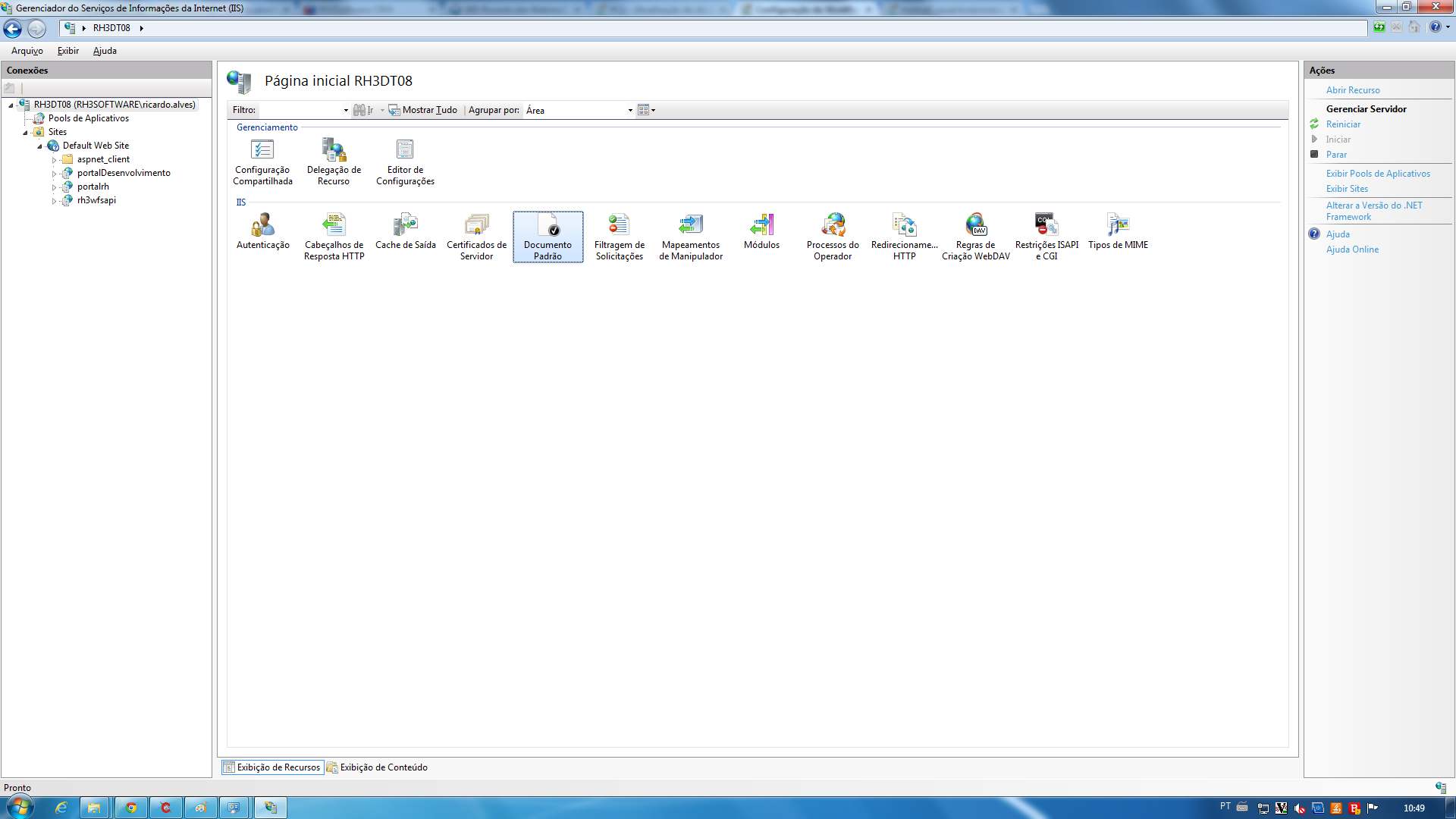Click the Ir binoculars button
1456x819 pixels.
pos(364,110)
